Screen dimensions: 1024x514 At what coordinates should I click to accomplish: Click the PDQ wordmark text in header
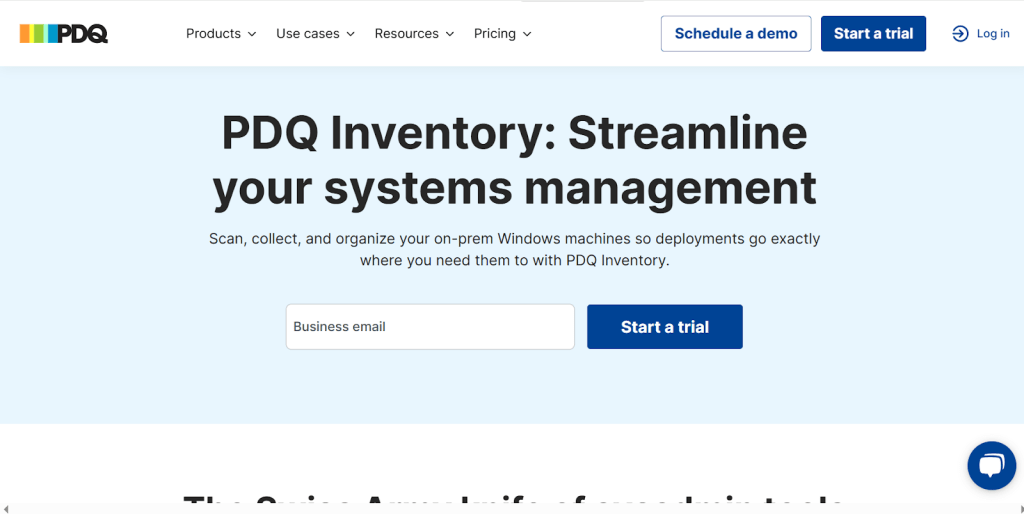coord(83,34)
